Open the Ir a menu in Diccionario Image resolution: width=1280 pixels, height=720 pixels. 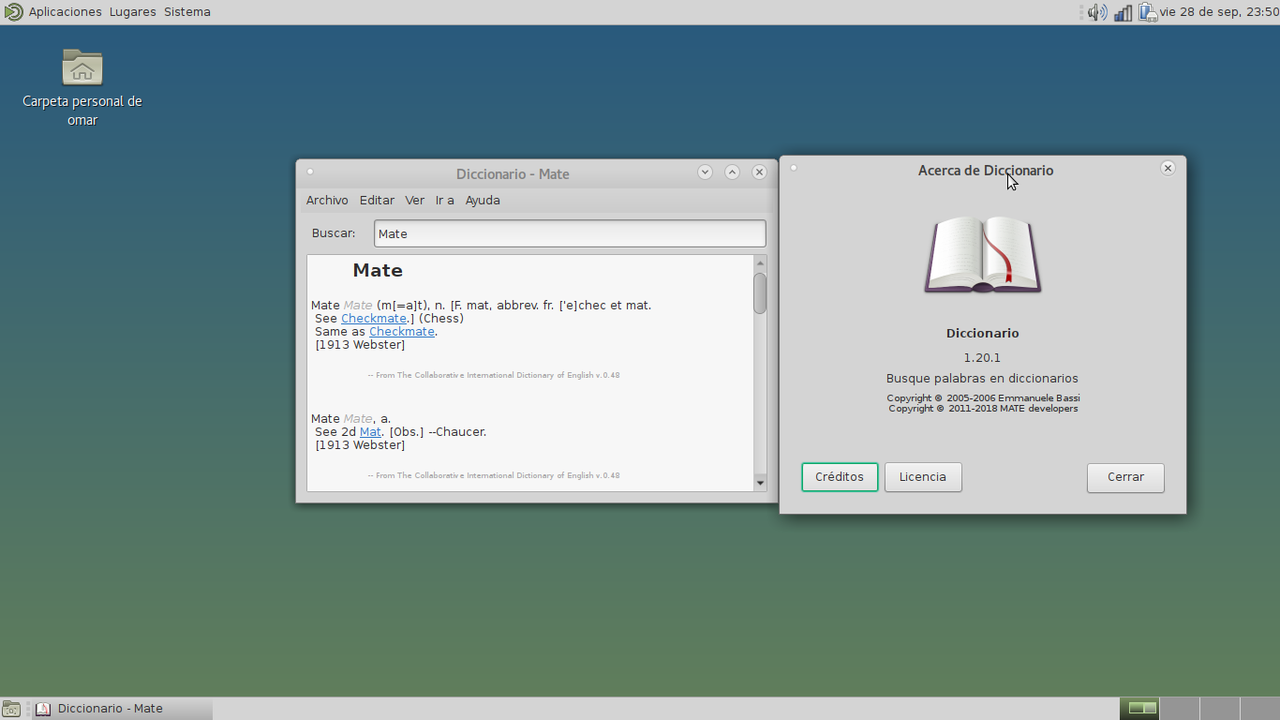(x=445, y=200)
